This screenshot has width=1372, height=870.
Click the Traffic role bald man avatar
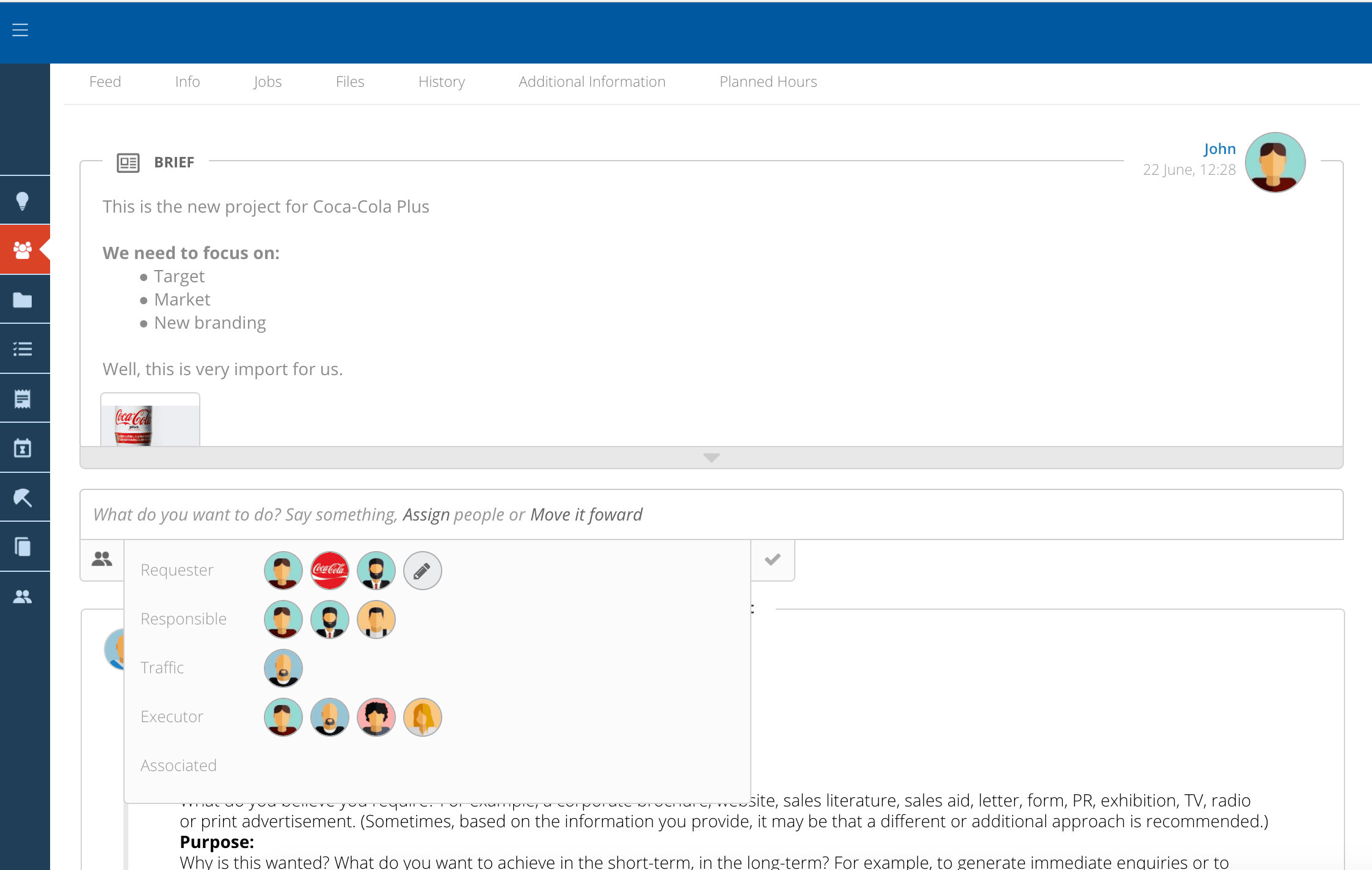point(283,668)
